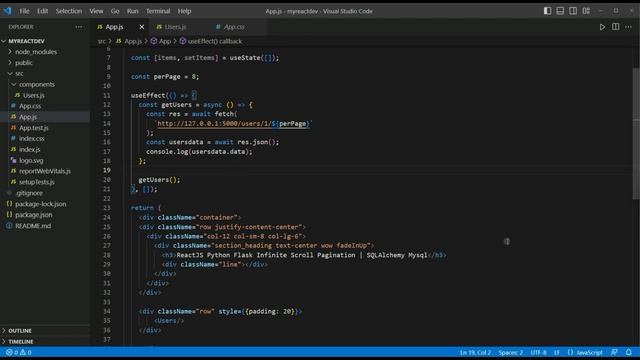
Task: Open the Go menu
Action: pos(115,11)
